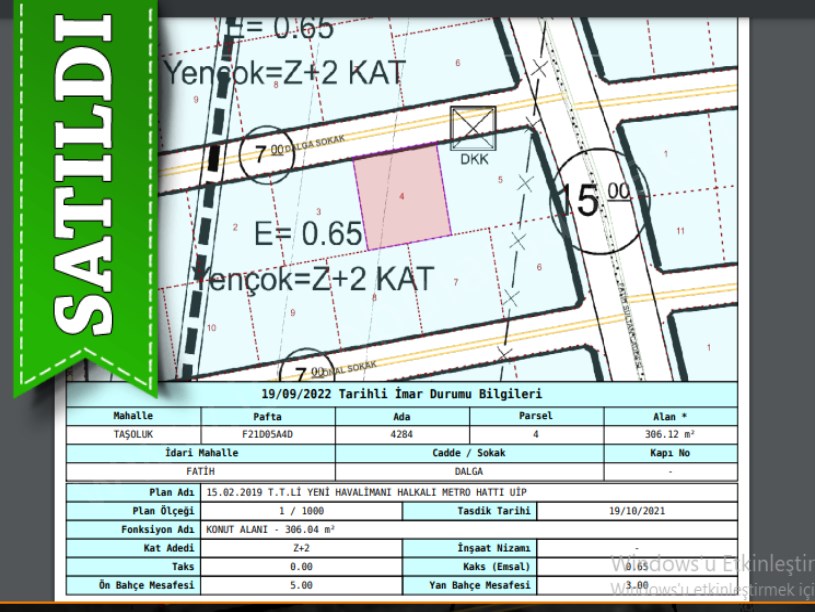
Task: Click the Ada value 4284
Action: pyautogui.click(x=402, y=435)
